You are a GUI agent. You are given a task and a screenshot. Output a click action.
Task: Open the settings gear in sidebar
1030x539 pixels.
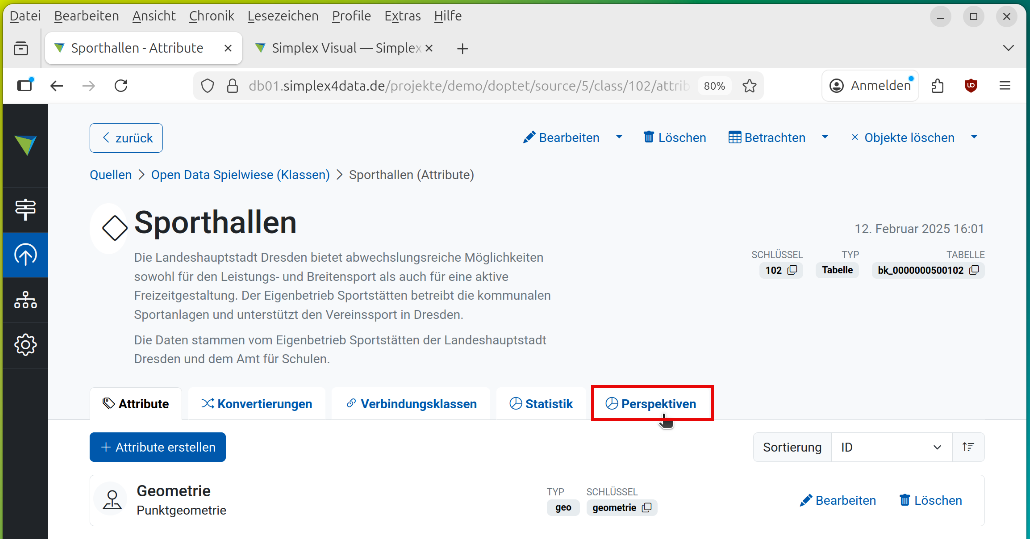[25, 345]
